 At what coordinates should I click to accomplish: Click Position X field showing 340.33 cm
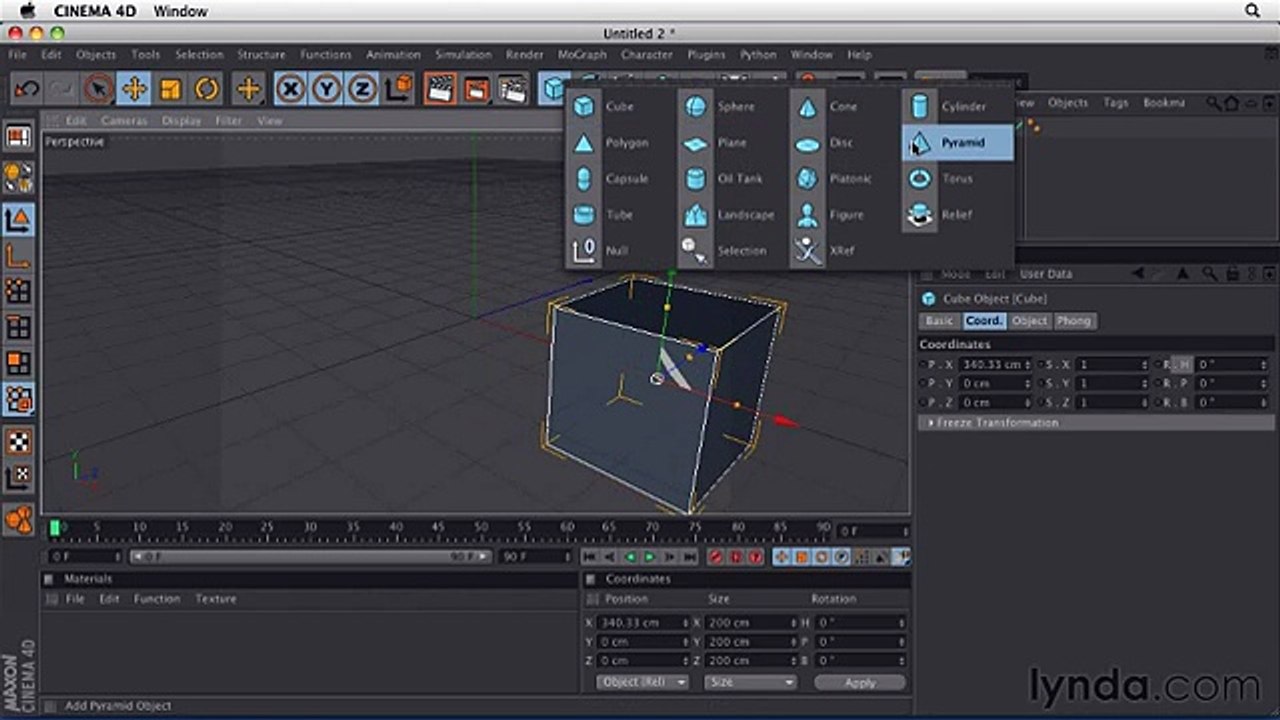643,623
